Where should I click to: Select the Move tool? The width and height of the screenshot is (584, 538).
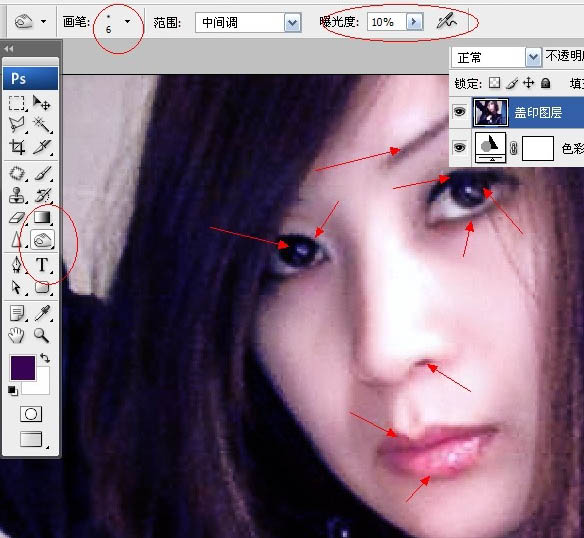coord(42,103)
